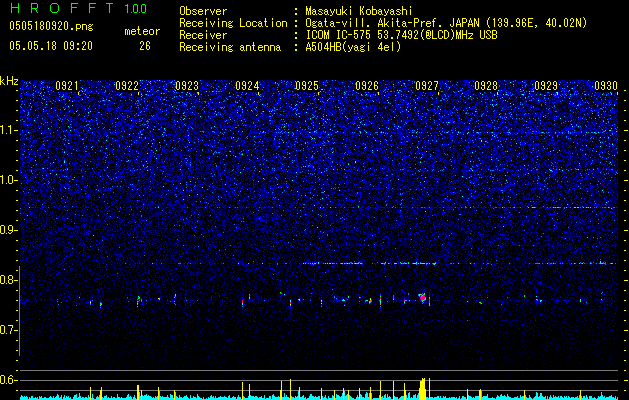Viewport: 629px width, 400px height.
Task: Click the 1.0 kHz axis label
Action: coord(9,180)
